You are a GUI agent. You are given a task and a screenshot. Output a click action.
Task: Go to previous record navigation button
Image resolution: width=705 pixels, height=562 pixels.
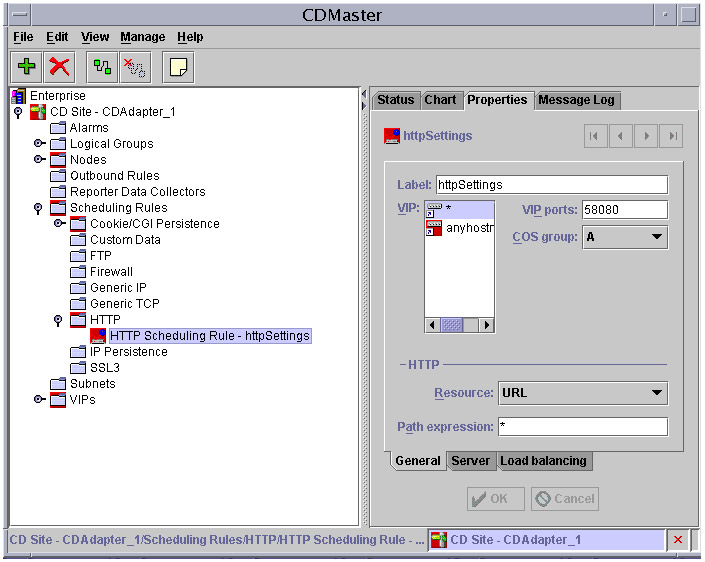(x=620, y=136)
